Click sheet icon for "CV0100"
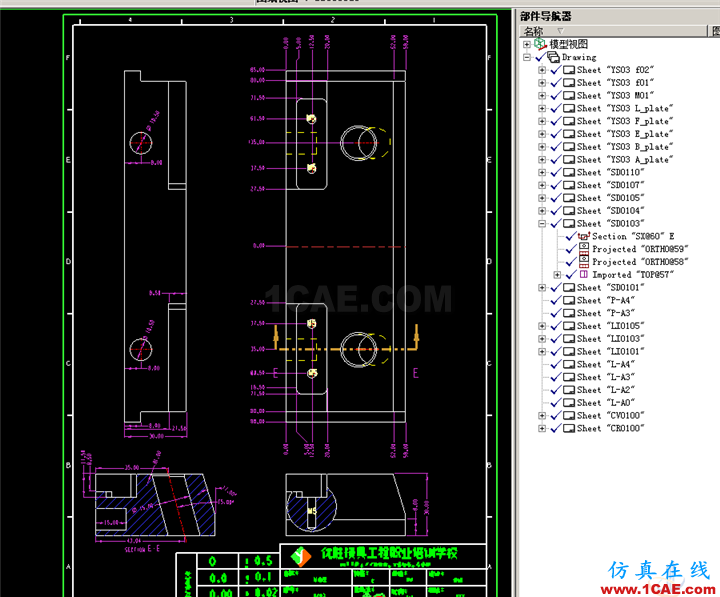Image resolution: width=720 pixels, height=597 pixels. point(569,416)
